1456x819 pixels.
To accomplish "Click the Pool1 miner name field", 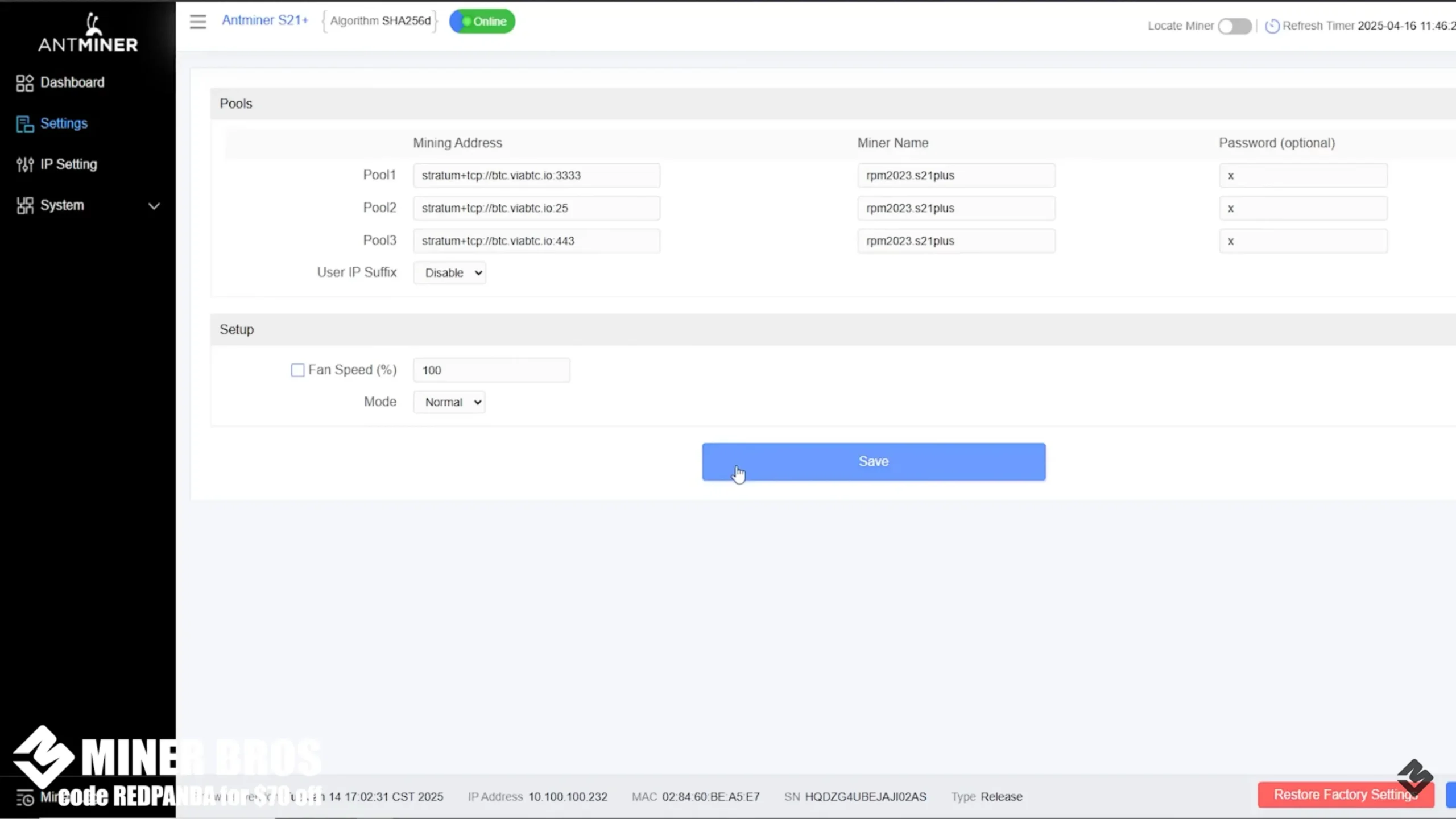I will tap(956, 175).
